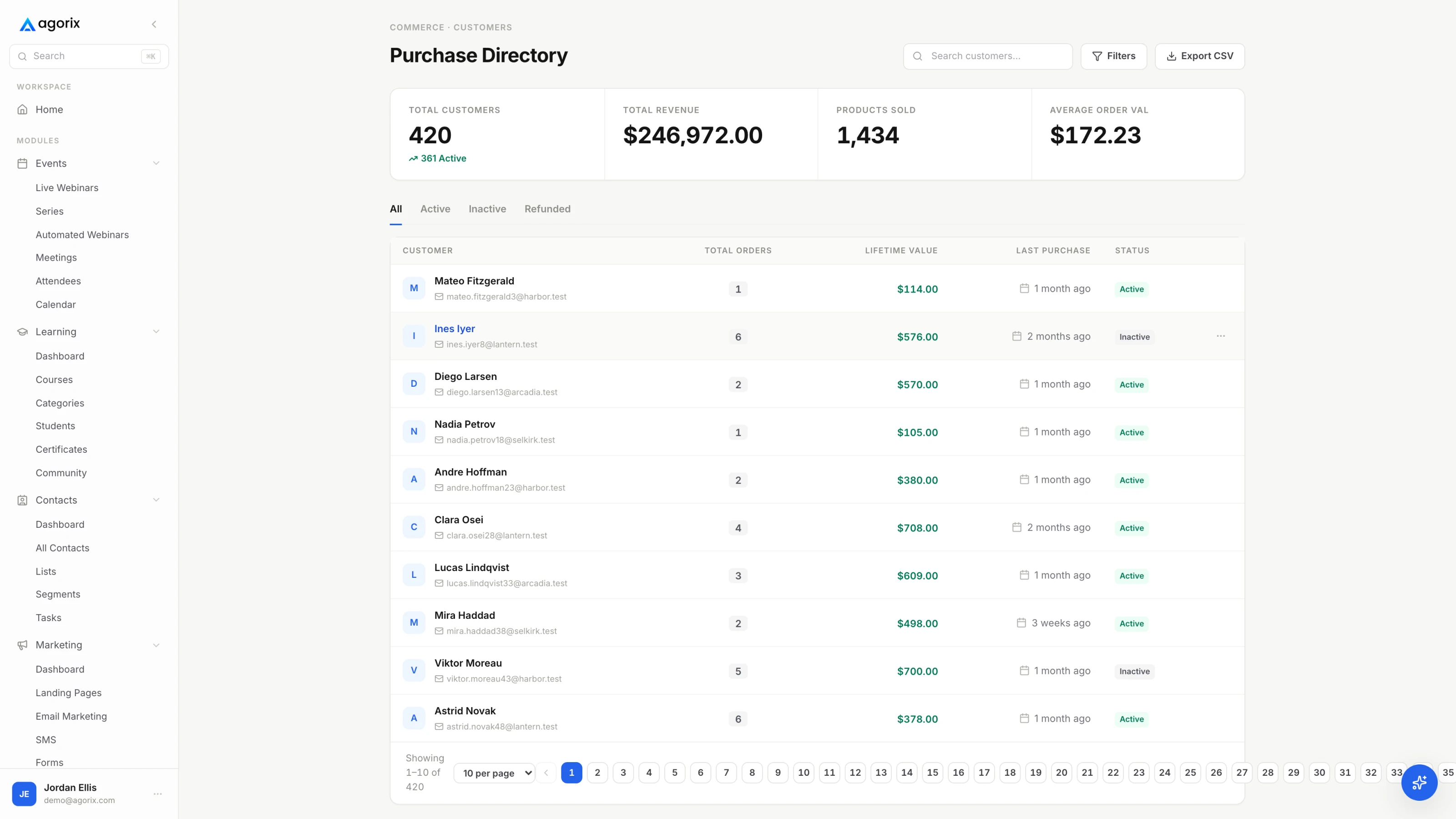Click the Inactive status badge for Viktor Moreau
Screen dimensions: 1456x819
[x=1134, y=671]
